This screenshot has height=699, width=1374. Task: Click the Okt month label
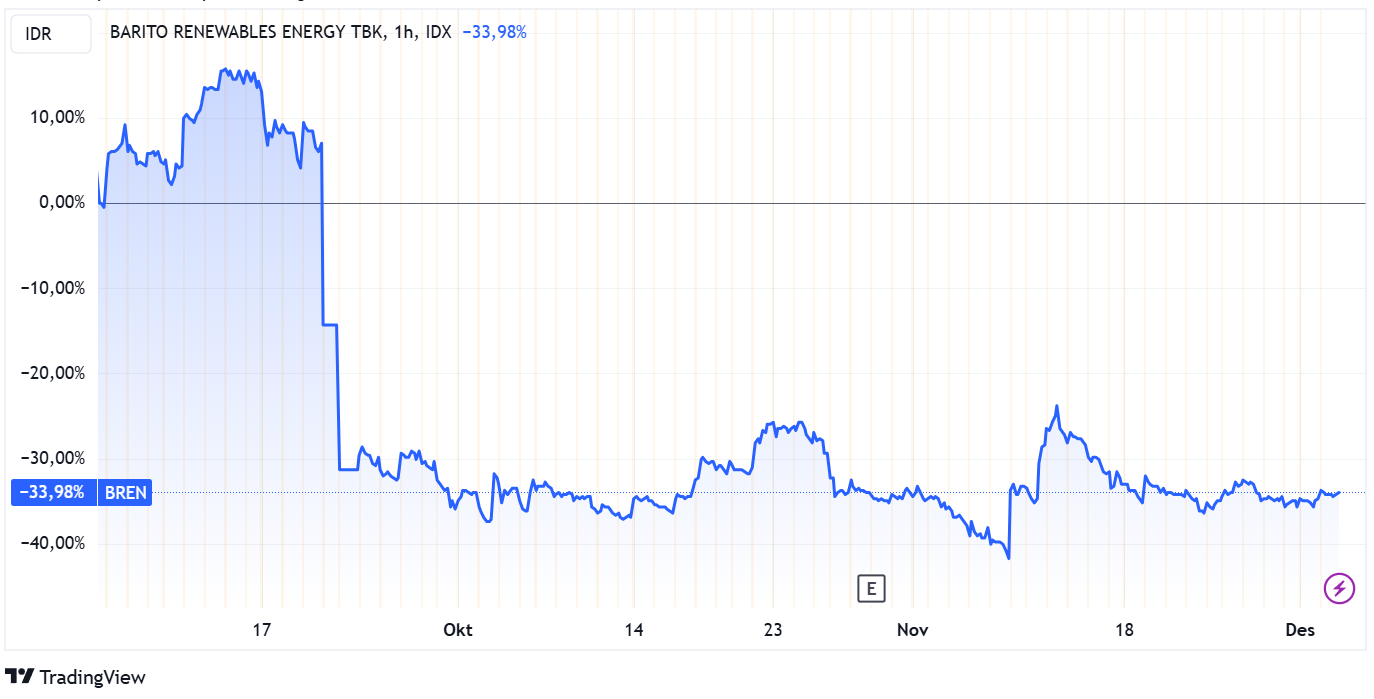click(457, 630)
